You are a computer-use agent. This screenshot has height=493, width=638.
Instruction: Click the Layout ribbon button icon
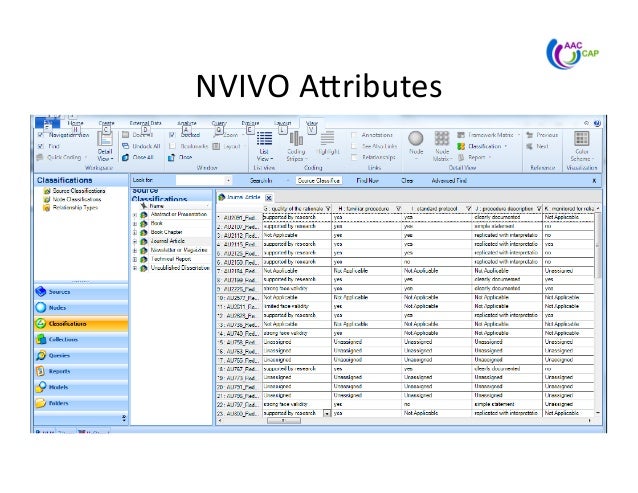[216, 146]
